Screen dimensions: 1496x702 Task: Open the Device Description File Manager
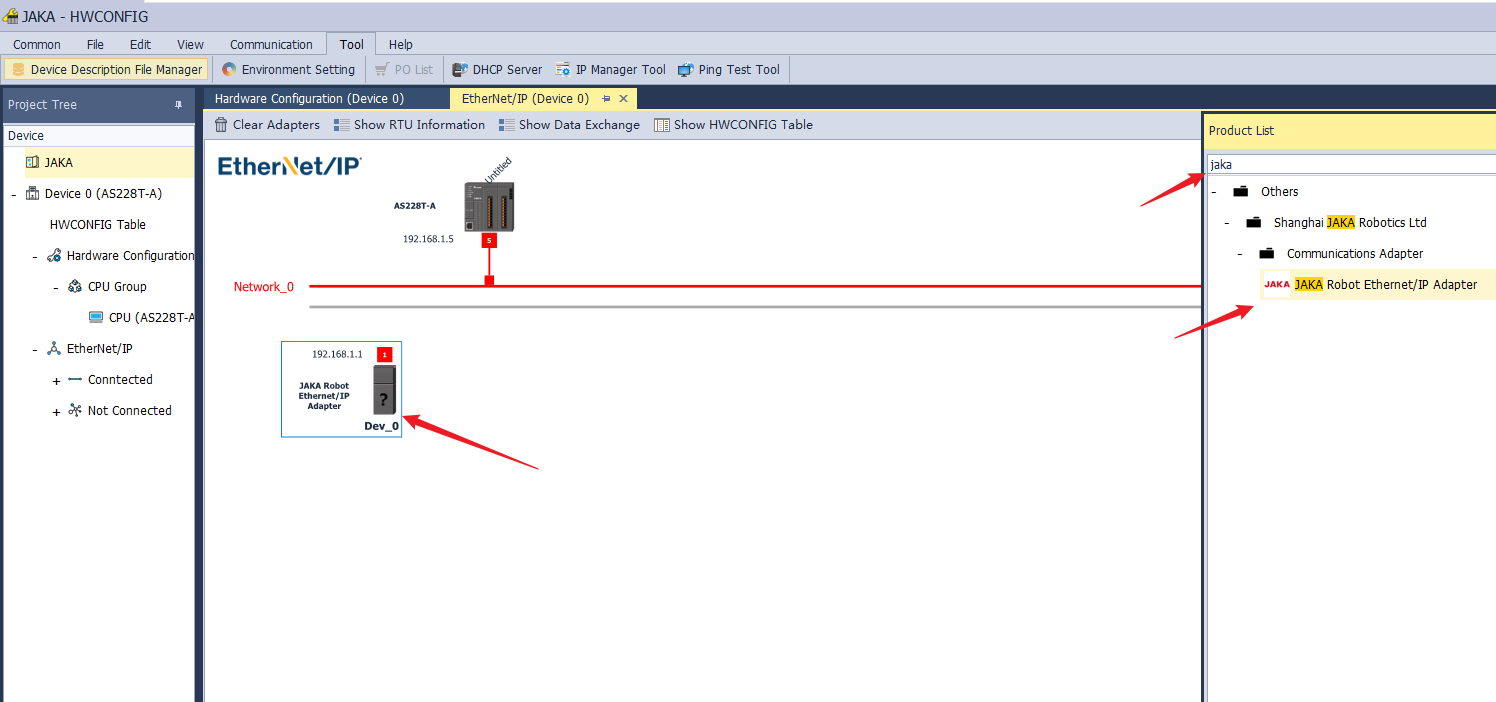click(x=107, y=70)
